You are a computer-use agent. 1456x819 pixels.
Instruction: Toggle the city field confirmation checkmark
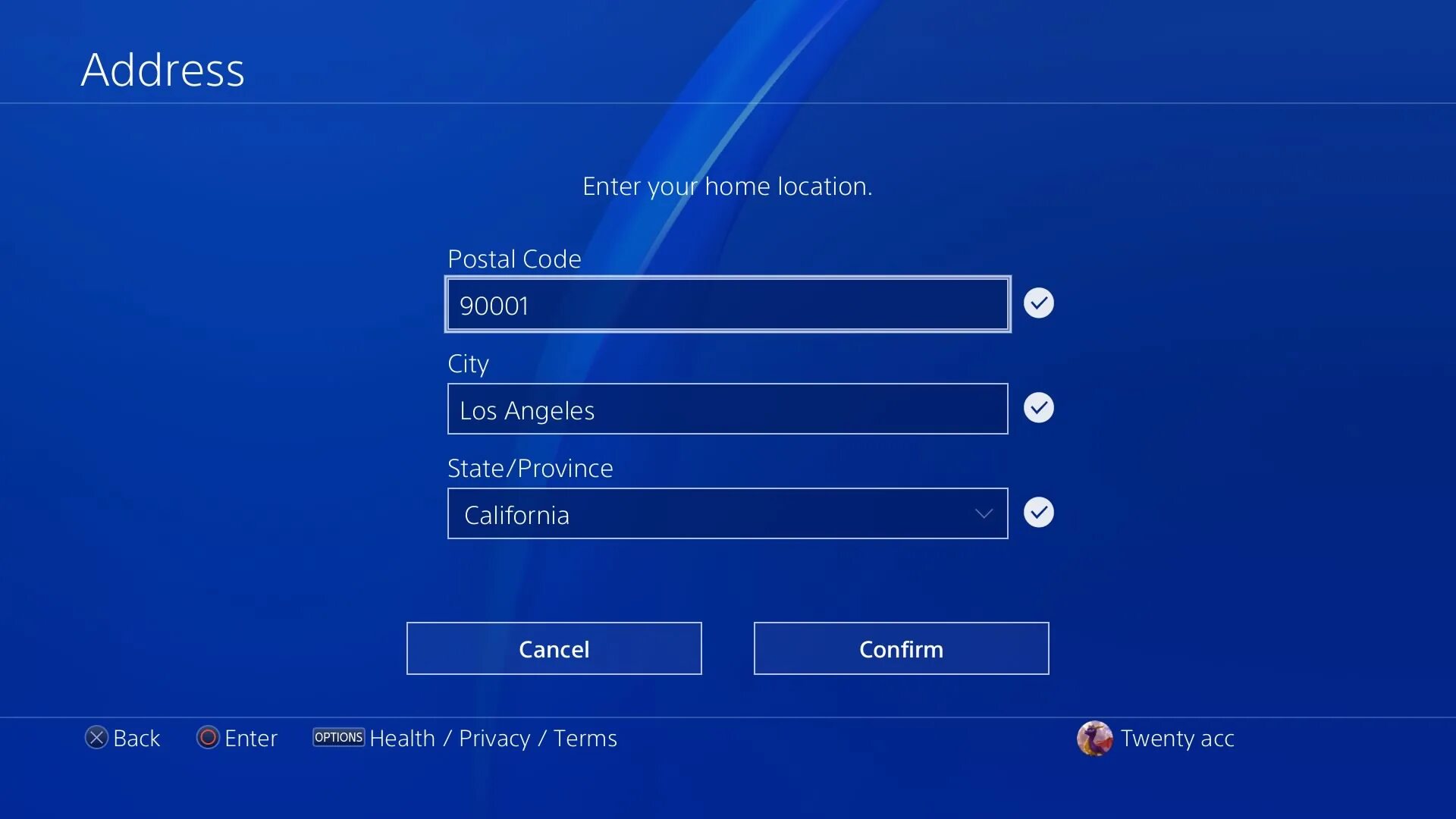pyautogui.click(x=1039, y=407)
